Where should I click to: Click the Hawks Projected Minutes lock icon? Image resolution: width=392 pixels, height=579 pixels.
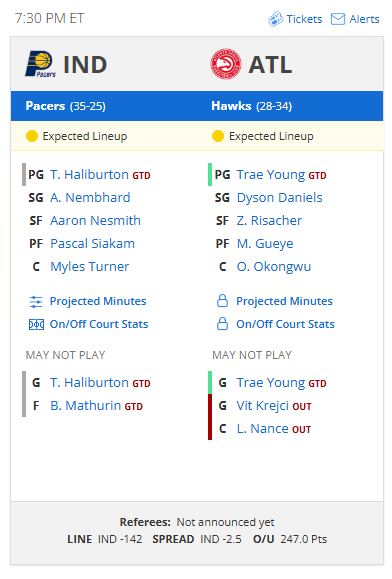[x=222, y=301]
